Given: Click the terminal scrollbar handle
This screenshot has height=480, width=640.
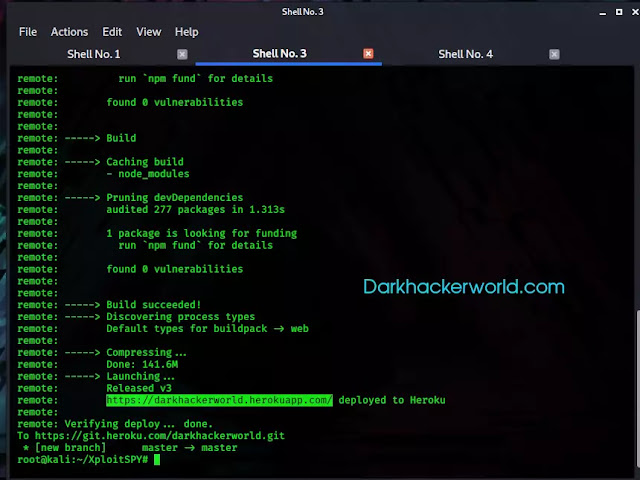Looking at the screenshot, I should (x=637, y=388).
